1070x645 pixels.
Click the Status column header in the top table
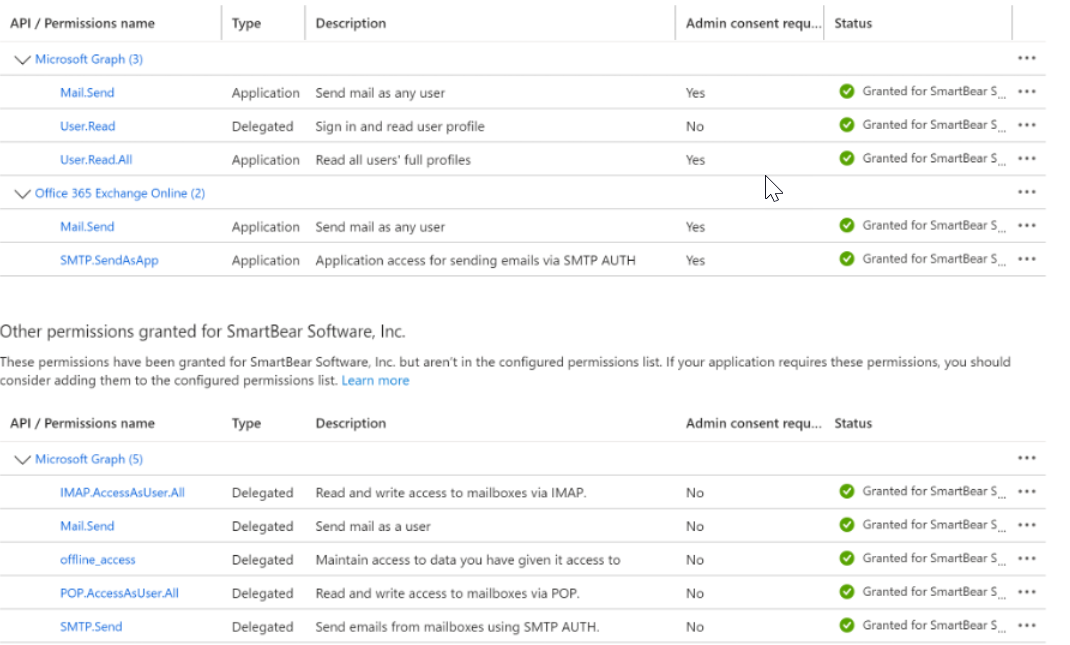[x=853, y=23]
